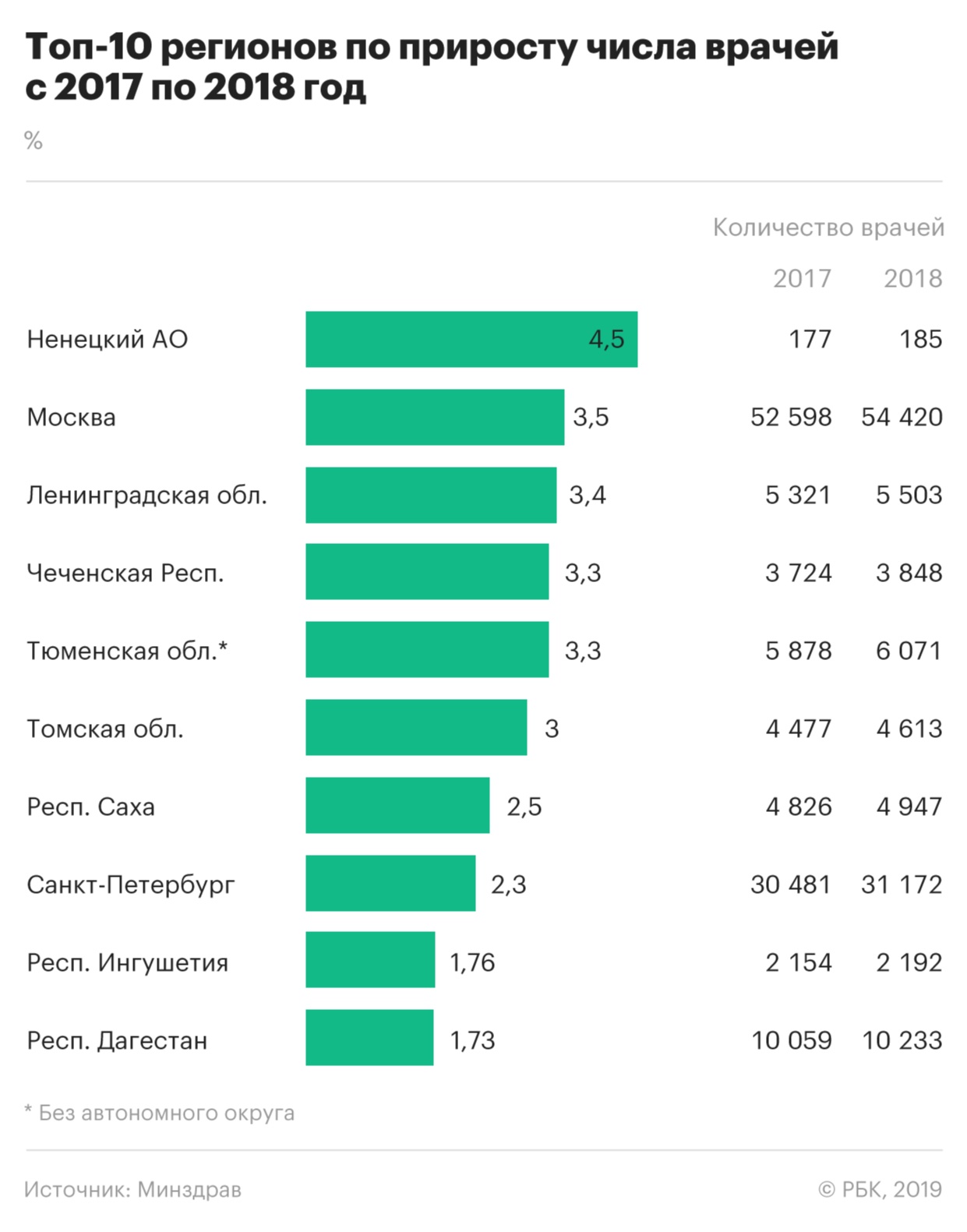Viewport: 967px width, 1232px height.
Task: Select the Тюменская обл.* label
Action: click(x=127, y=651)
